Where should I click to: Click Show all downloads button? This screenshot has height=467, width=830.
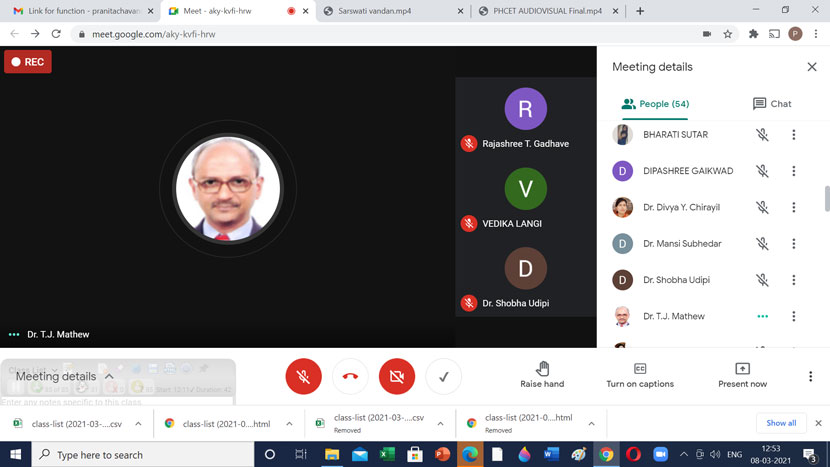(x=781, y=423)
